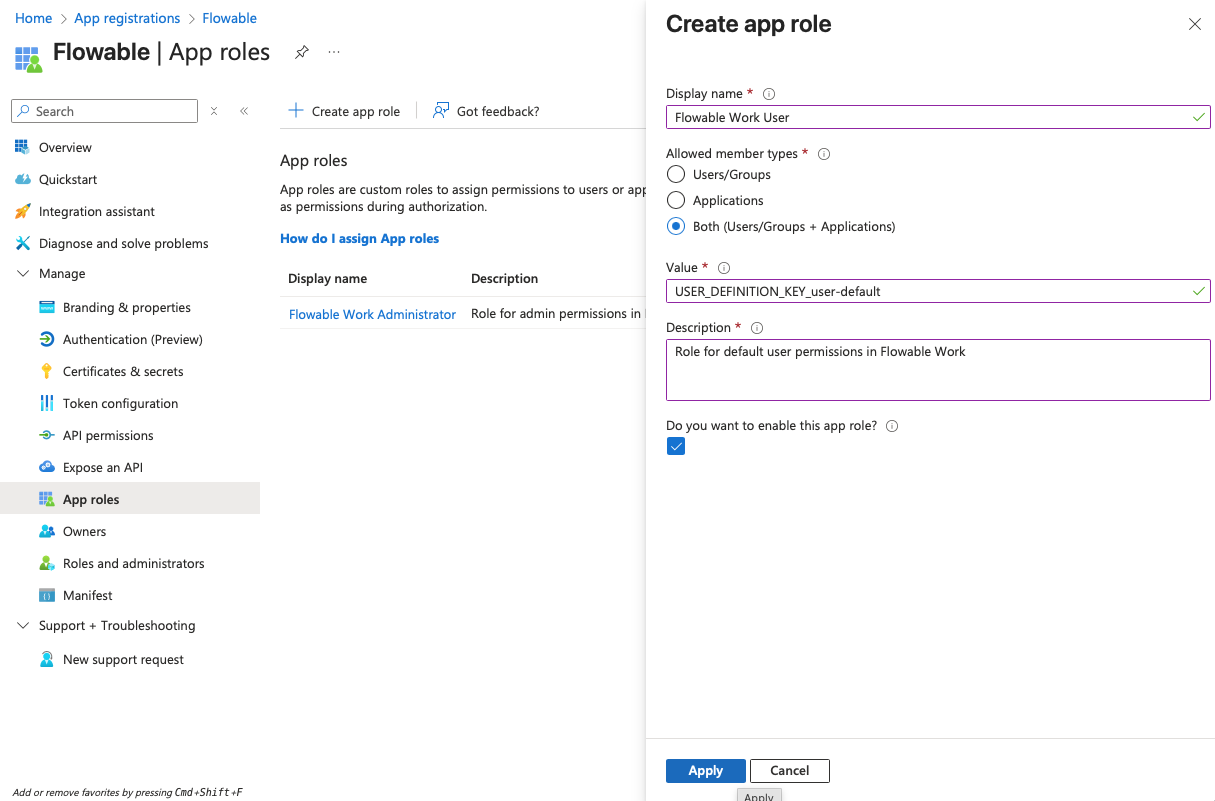The image size is (1215, 801).
Task: Click the enable app role info icon
Action: point(892,426)
